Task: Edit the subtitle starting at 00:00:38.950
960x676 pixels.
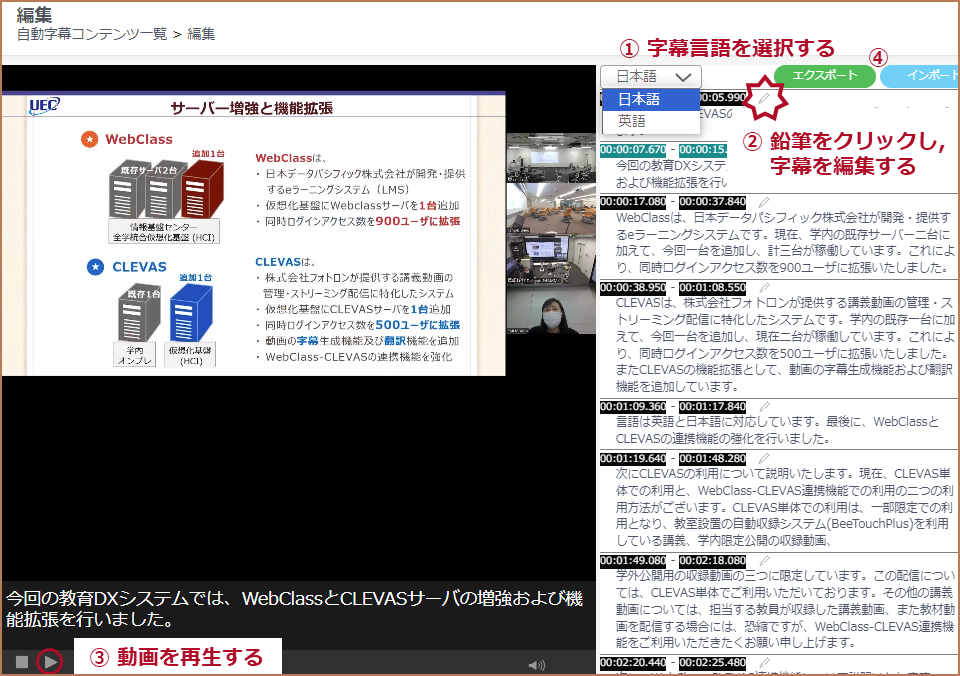Action: point(765,286)
